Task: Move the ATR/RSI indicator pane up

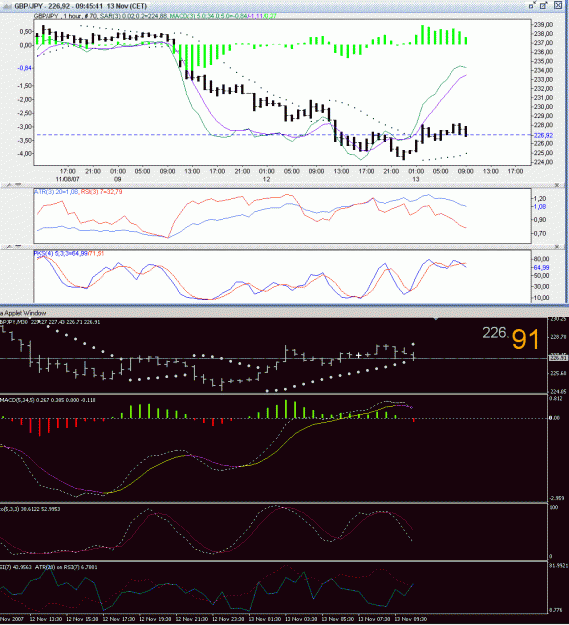Action: coord(9,185)
